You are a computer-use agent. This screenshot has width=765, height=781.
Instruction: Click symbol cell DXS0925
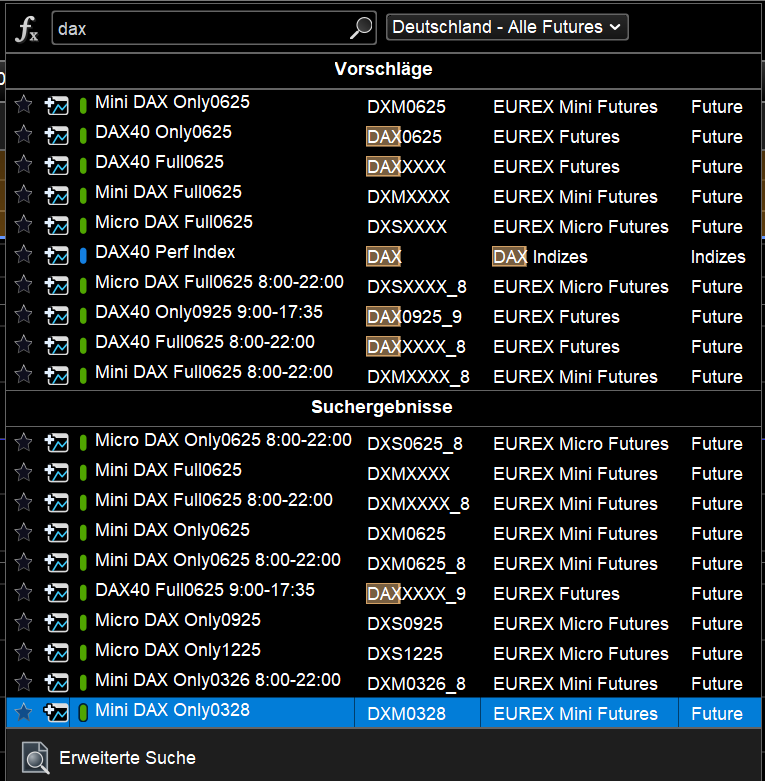point(405,624)
